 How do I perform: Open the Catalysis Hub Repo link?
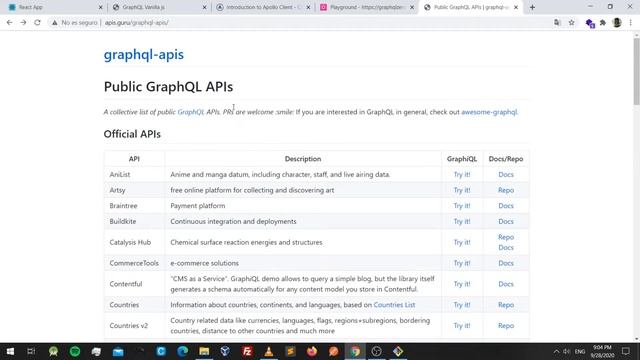tap(506, 237)
